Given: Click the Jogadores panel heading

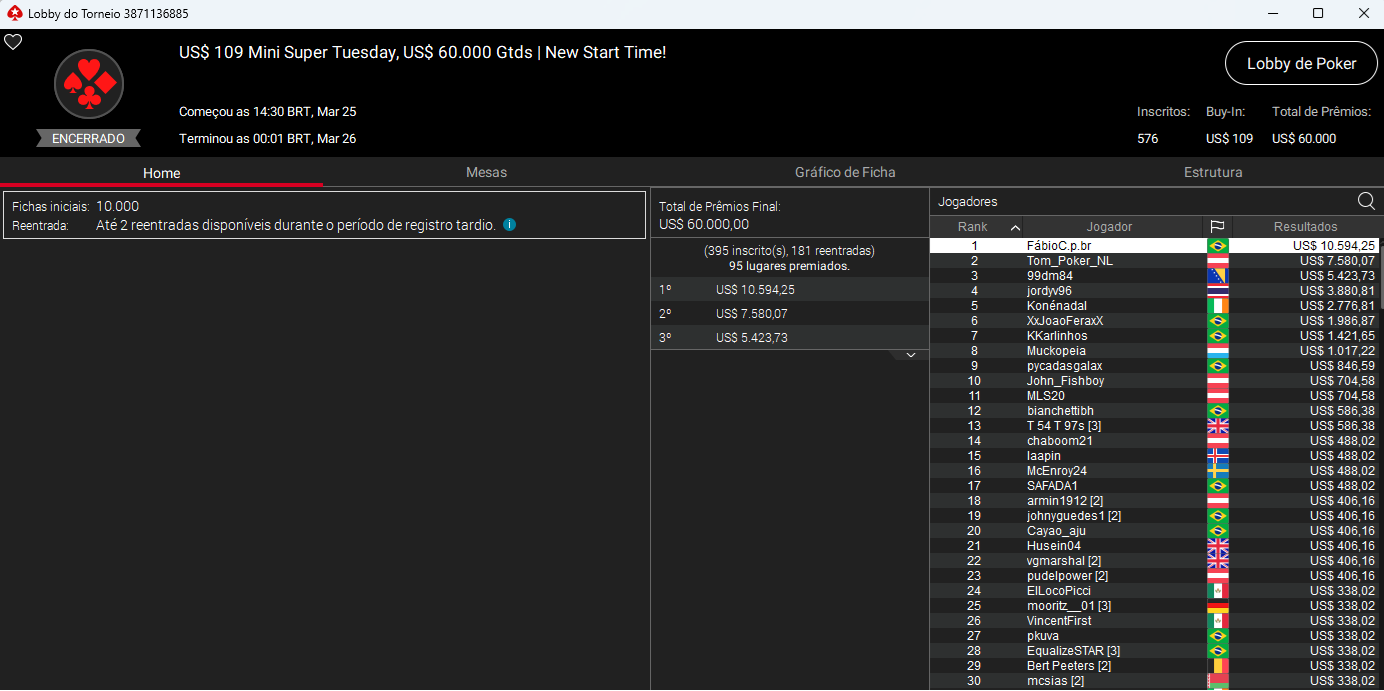Looking at the screenshot, I should coord(967,202).
